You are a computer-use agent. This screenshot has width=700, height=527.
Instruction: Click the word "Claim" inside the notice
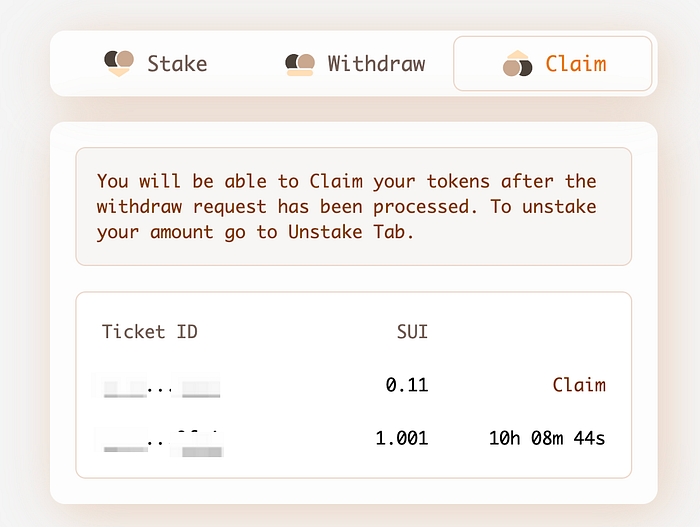click(335, 181)
